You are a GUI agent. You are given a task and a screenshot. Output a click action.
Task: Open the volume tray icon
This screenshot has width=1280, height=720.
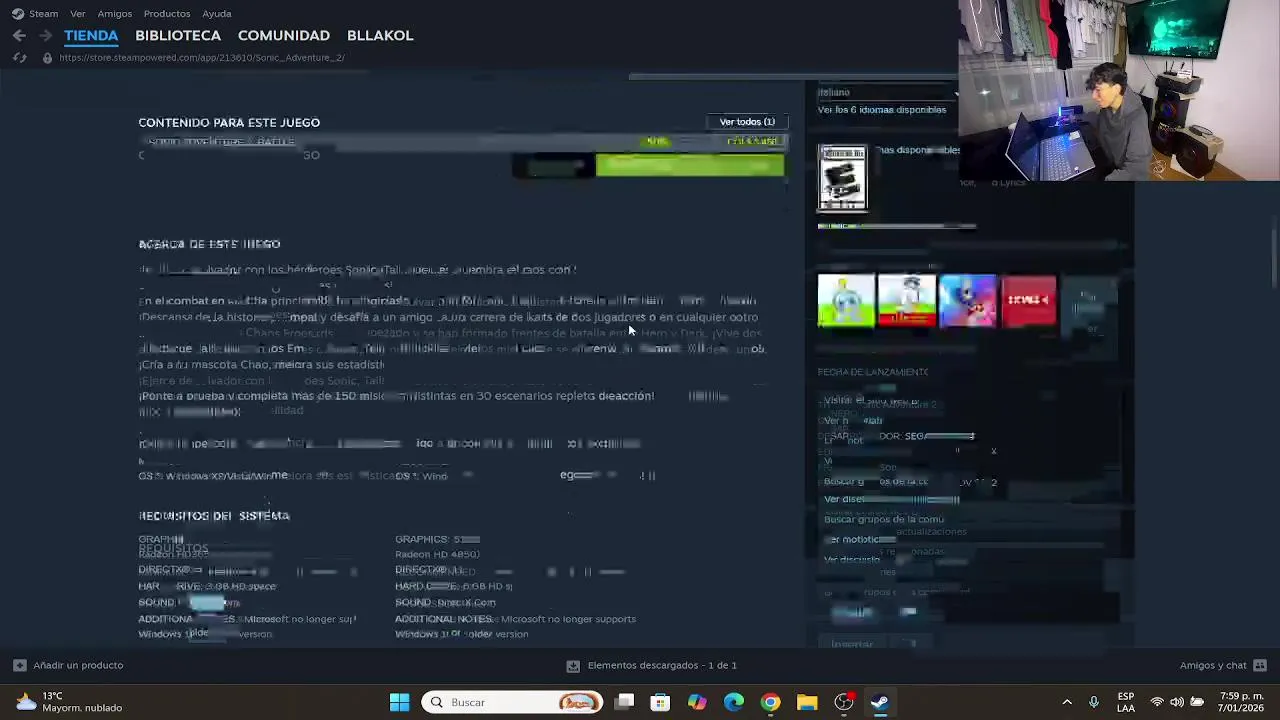click(x=1177, y=702)
